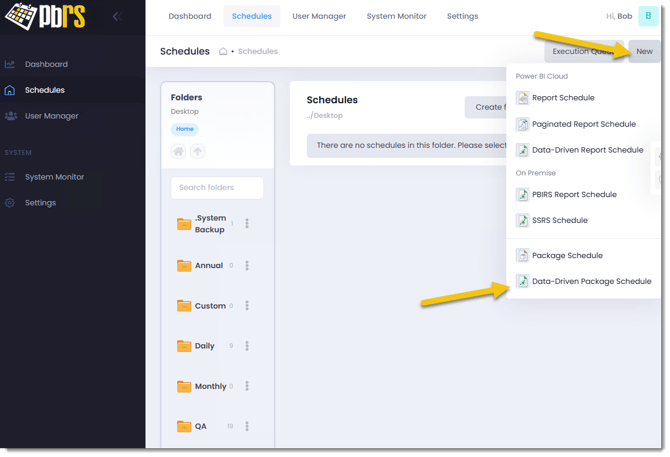Open User Manager in left sidebar
Image resolution: width=670 pixels, height=457 pixels.
tap(51, 116)
